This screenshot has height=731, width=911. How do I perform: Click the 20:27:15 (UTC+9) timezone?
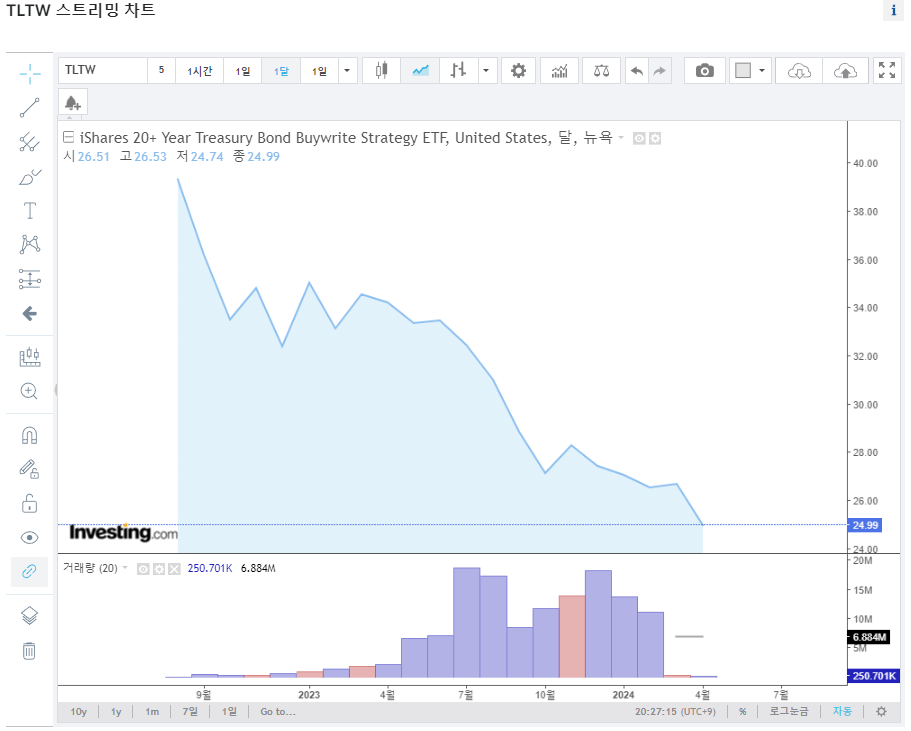click(x=675, y=712)
